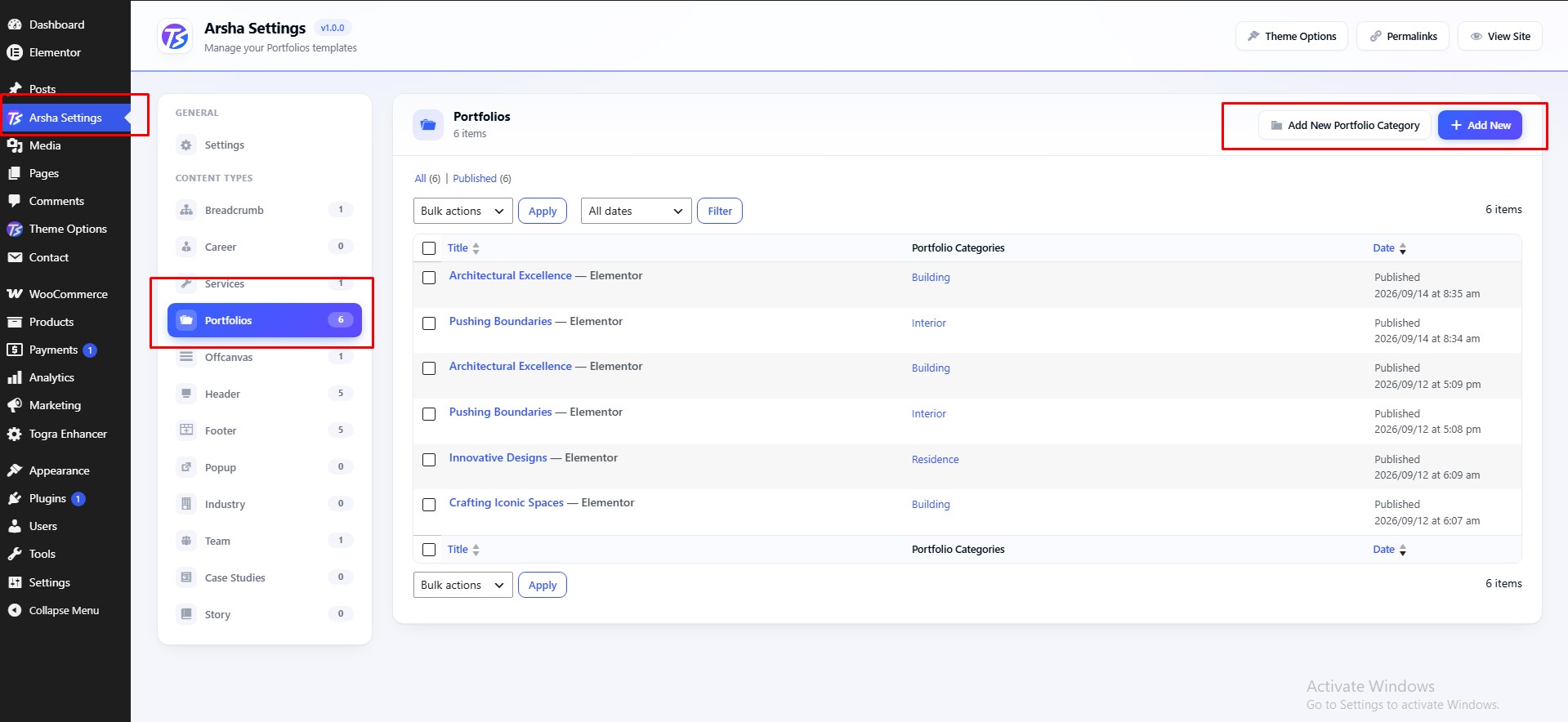
Task: Click the Arsha Settings logo icon in header
Action: coord(175,37)
